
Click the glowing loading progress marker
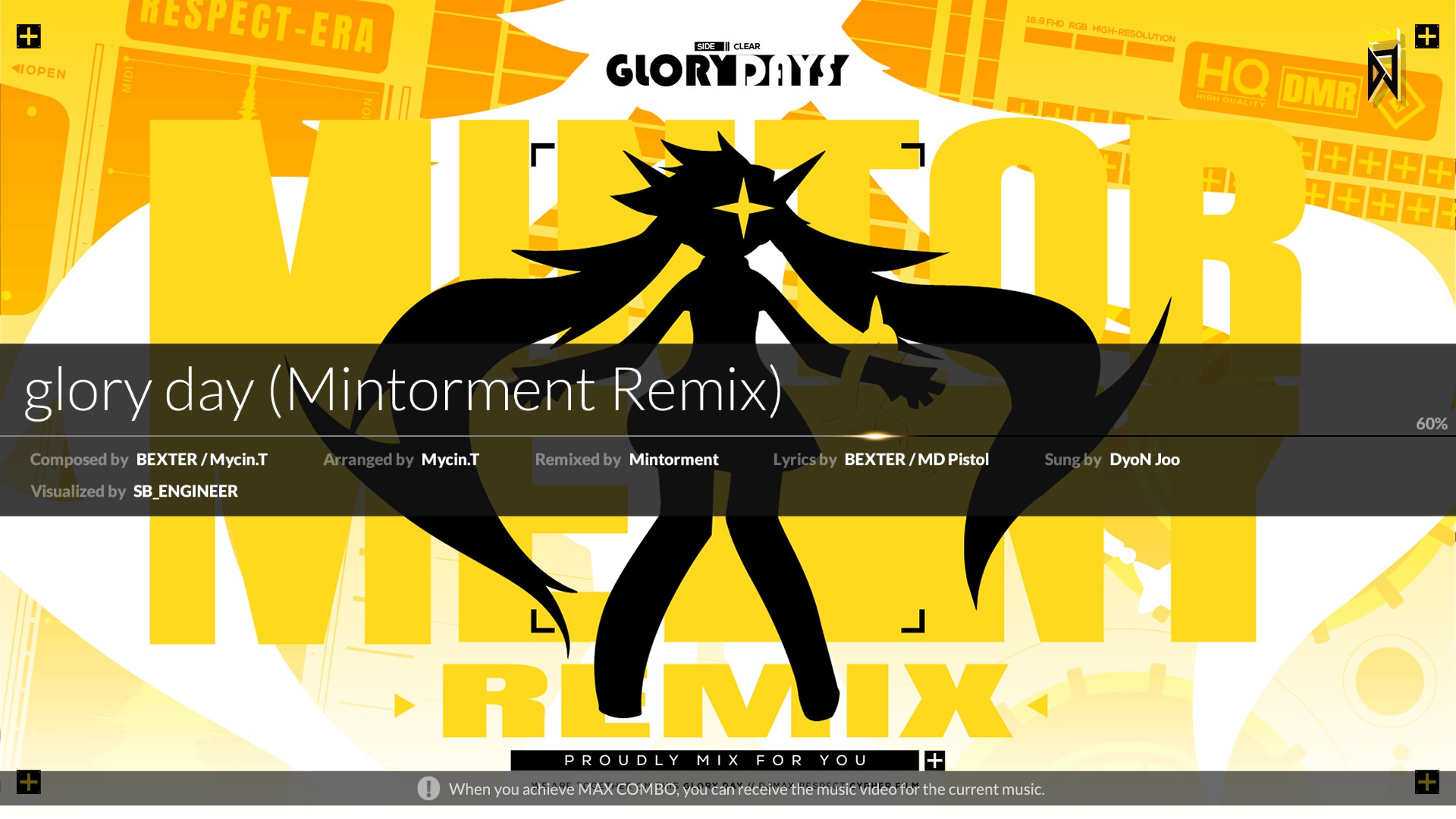(874, 436)
